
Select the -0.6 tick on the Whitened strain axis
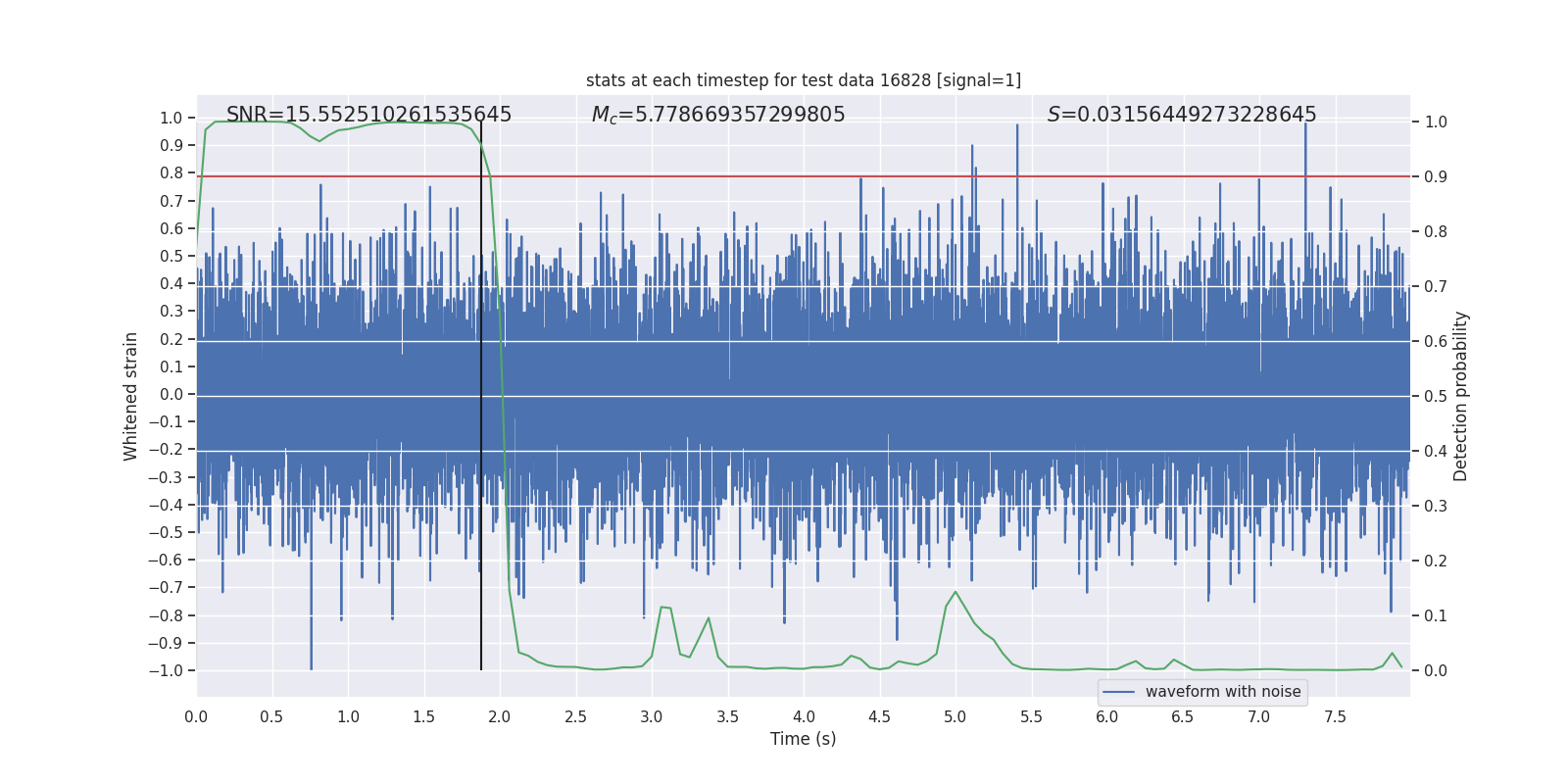(166, 560)
